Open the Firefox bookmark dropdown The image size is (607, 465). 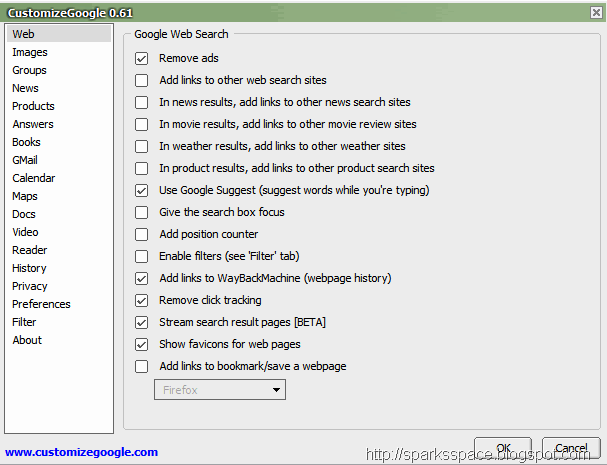coord(219,390)
